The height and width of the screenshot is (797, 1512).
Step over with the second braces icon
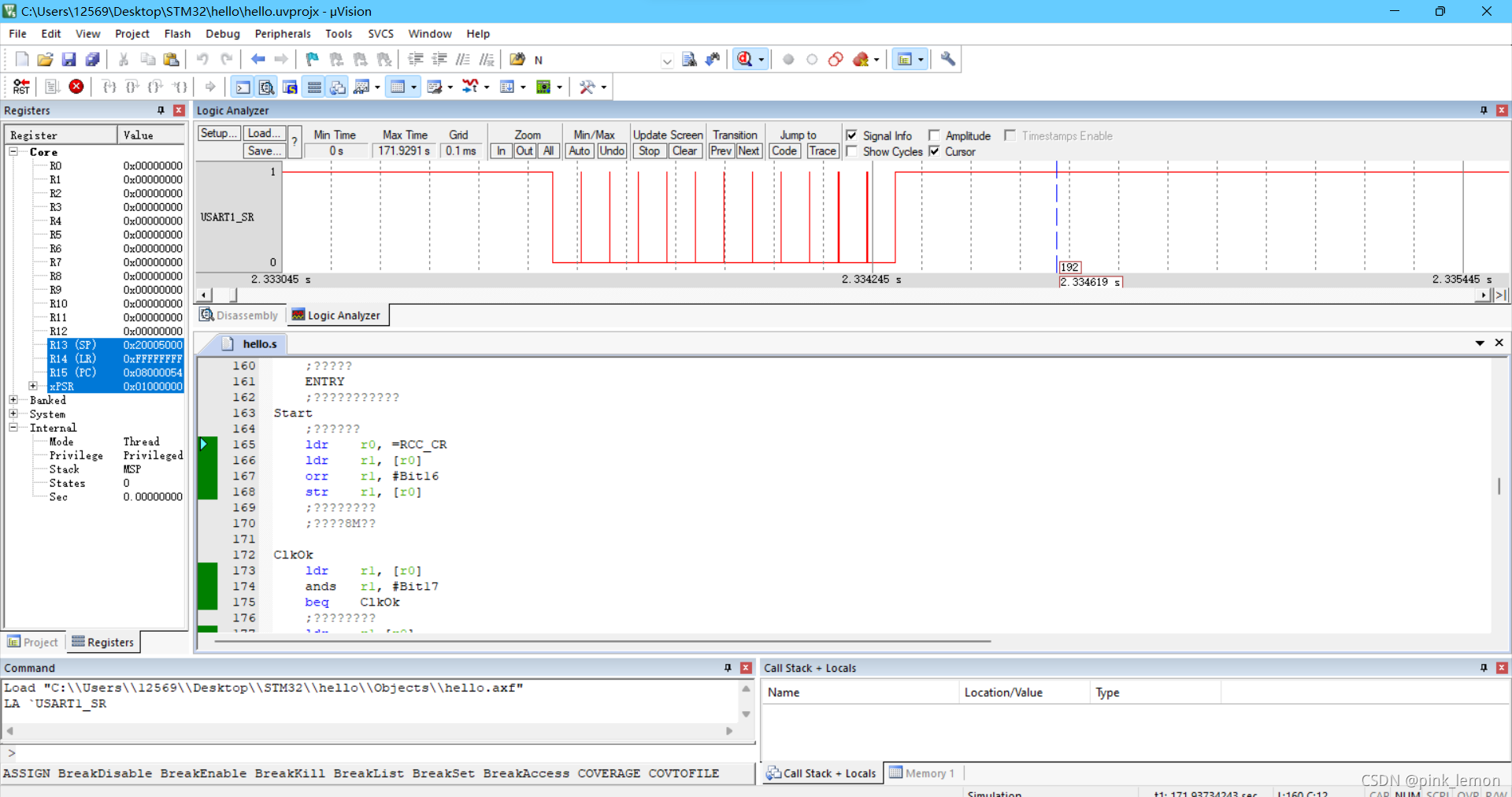click(133, 87)
